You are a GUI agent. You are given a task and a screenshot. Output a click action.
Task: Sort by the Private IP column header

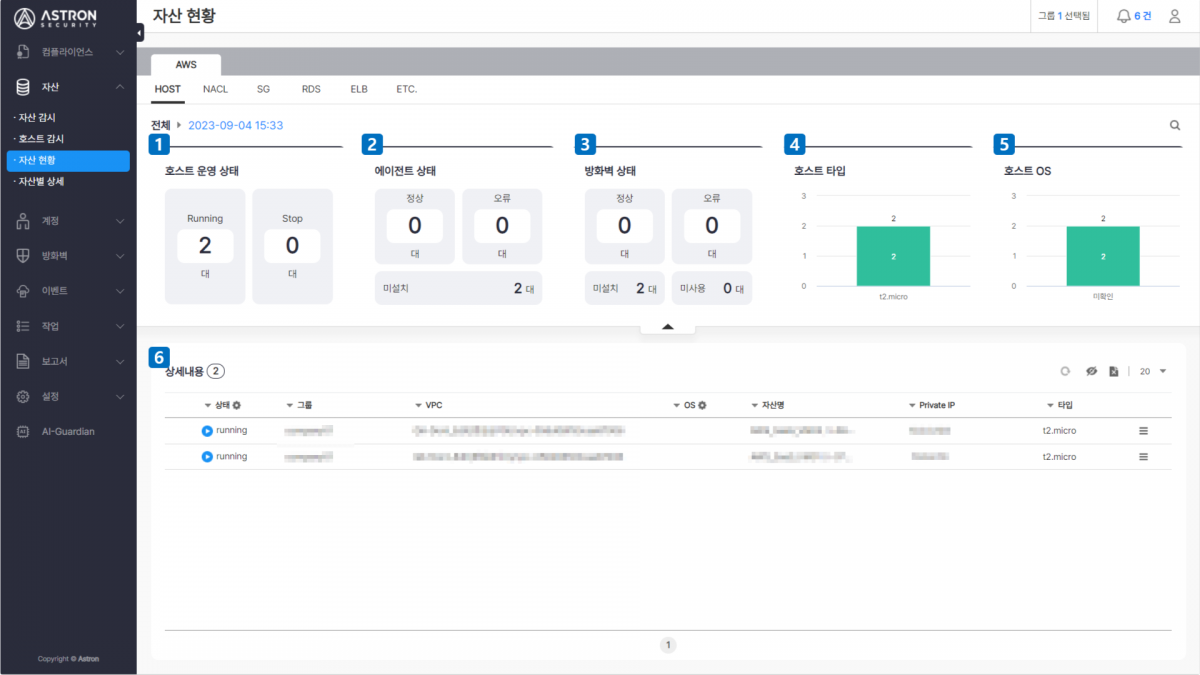[x=932, y=405]
